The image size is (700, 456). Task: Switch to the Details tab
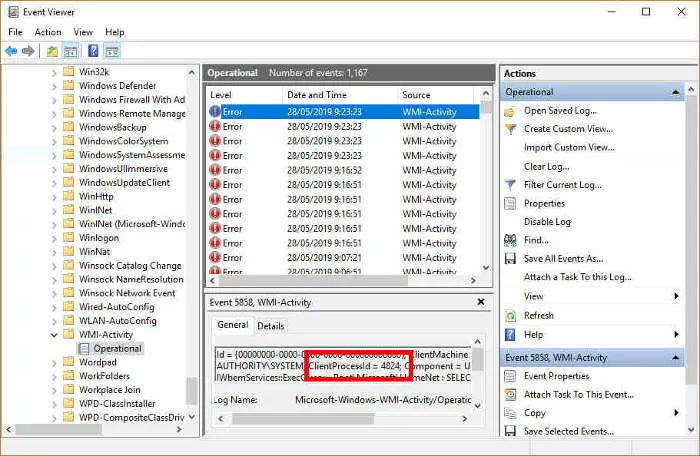[271, 326]
